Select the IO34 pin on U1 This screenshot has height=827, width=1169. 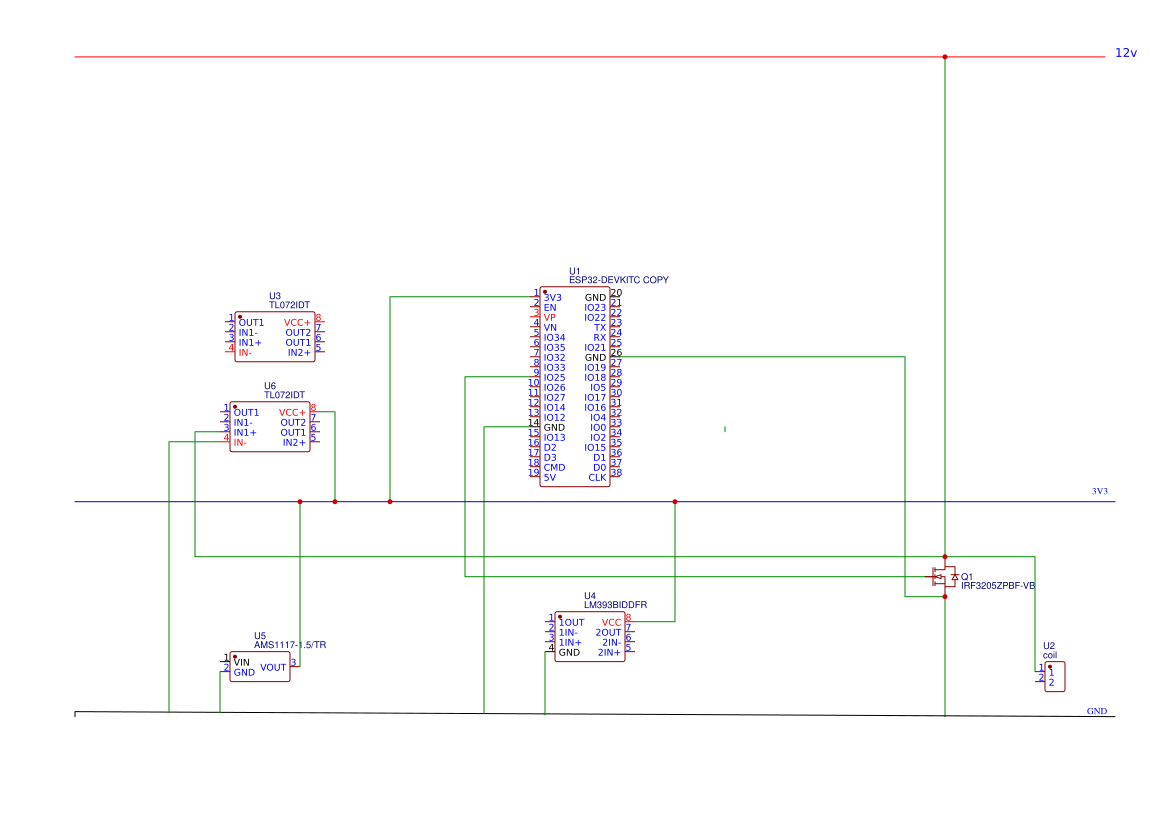[x=554, y=338]
